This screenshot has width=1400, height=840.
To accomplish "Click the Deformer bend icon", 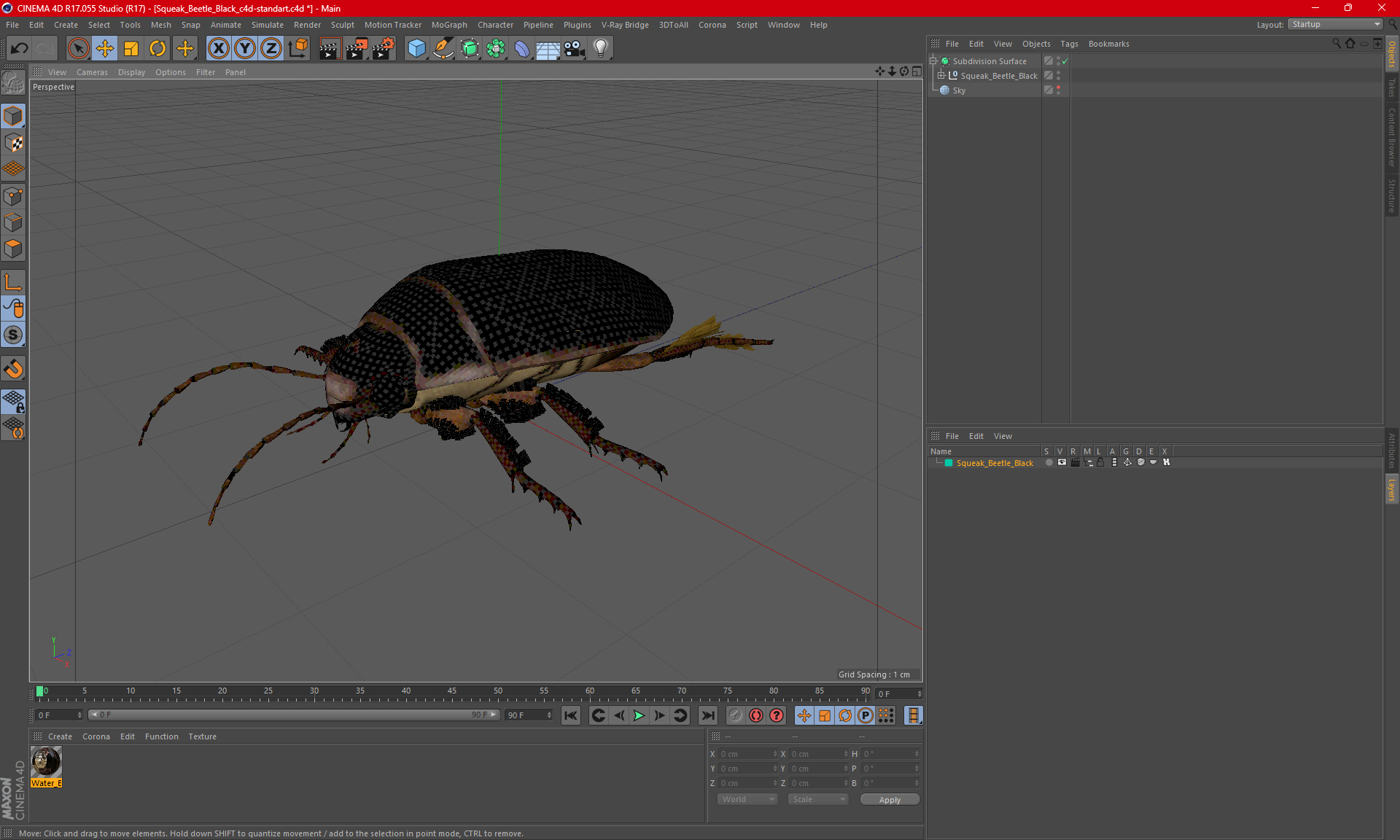I will (522, 49).
